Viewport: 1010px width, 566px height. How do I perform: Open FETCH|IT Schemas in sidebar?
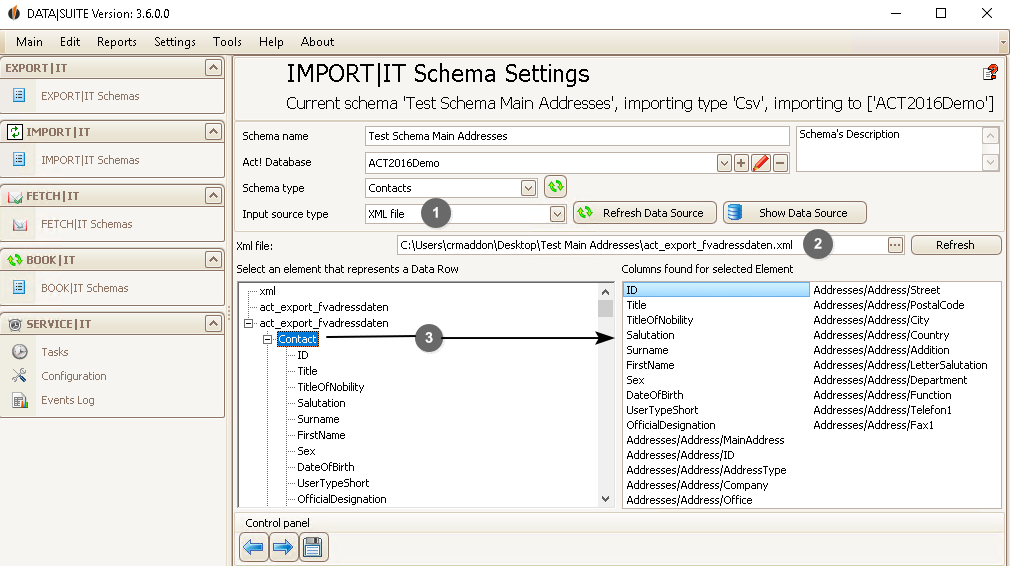click(x=86, y=224)
